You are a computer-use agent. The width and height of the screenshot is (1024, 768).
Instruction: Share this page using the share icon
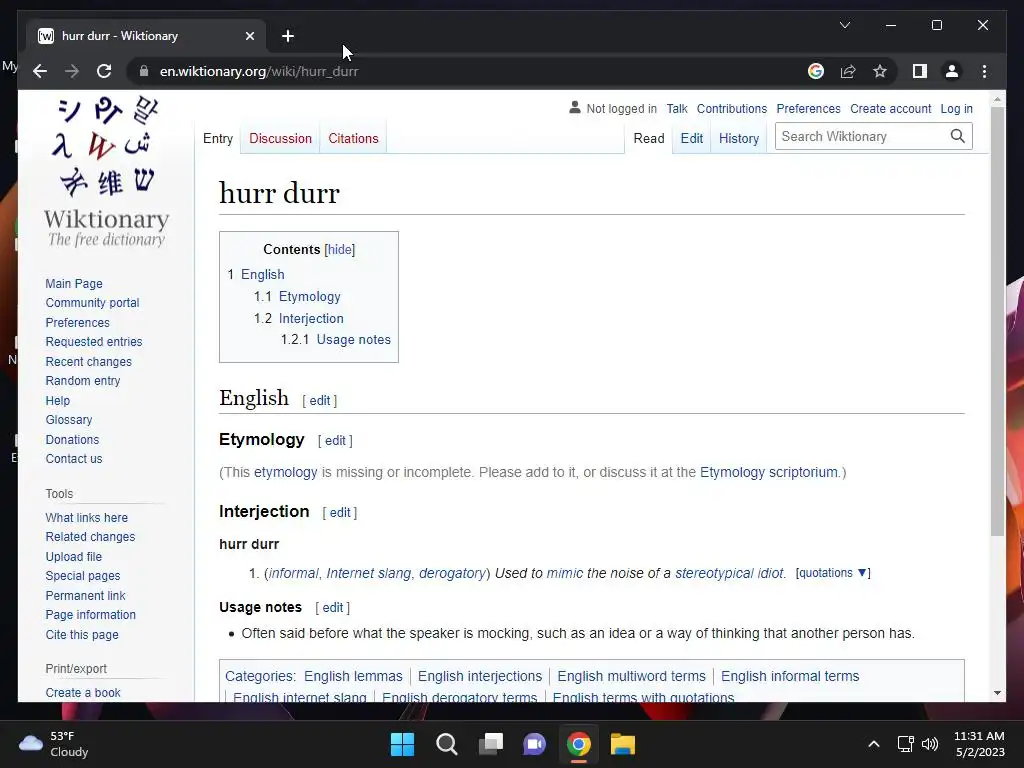pos(848,71)
